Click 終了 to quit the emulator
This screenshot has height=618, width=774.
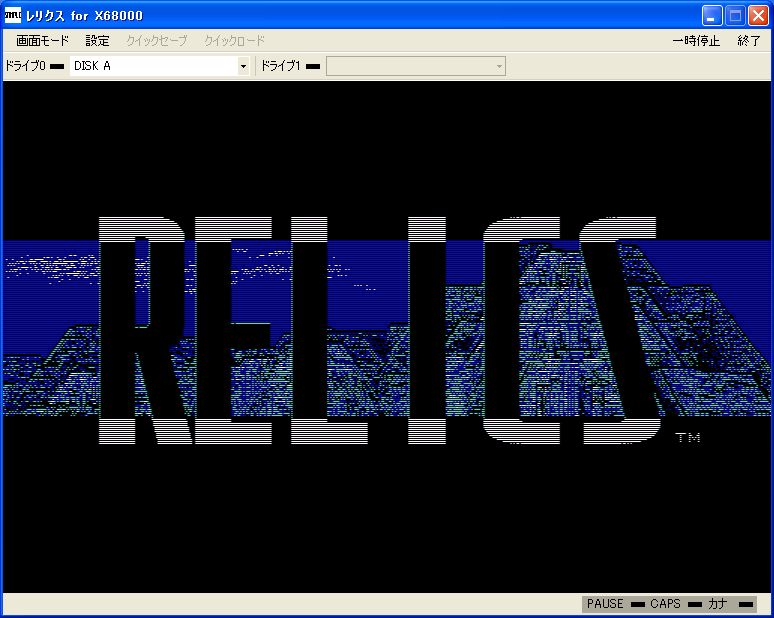(749, 41)
